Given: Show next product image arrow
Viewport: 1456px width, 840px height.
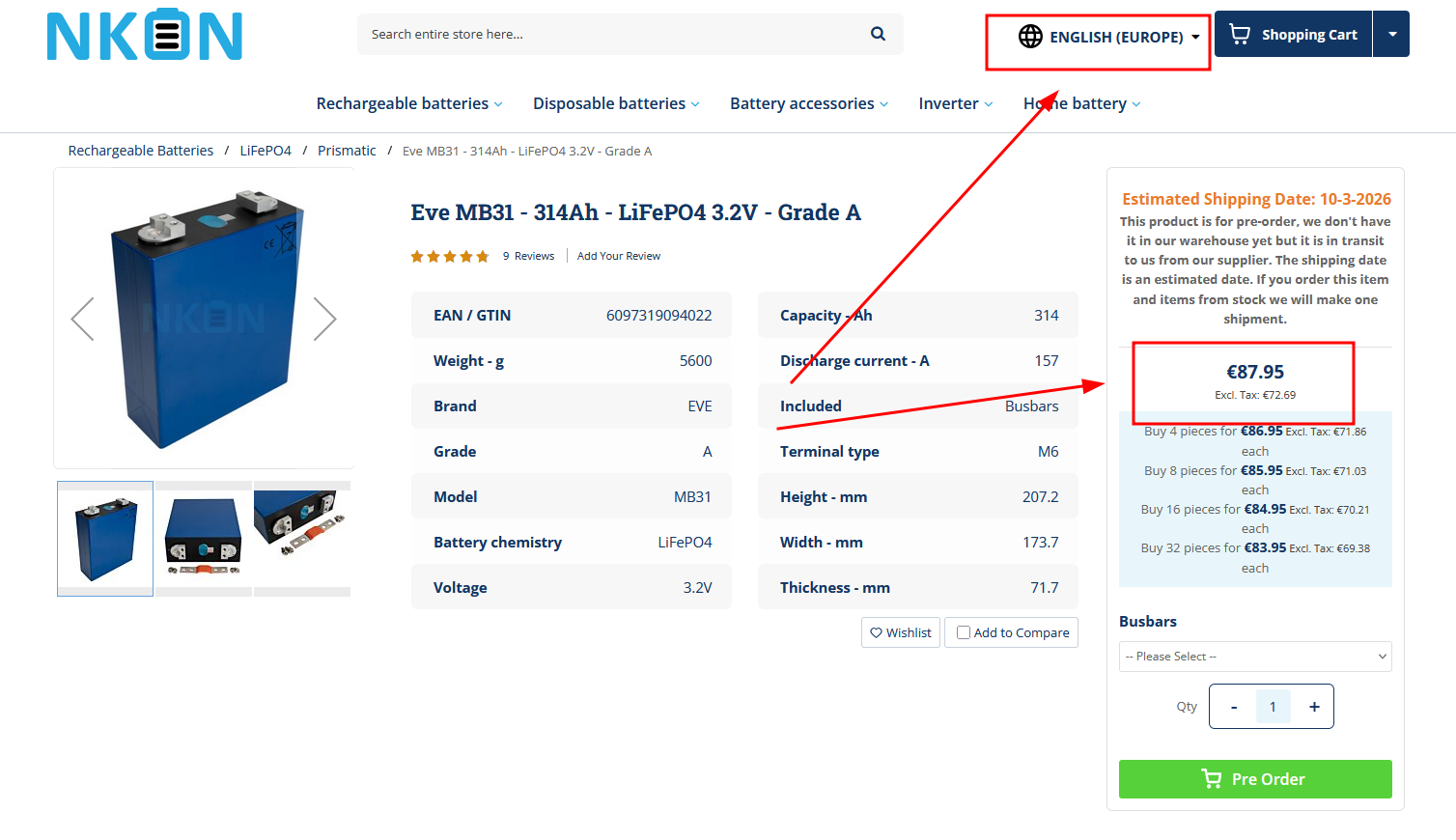Looking at the screenshot, I should (324, 319).
